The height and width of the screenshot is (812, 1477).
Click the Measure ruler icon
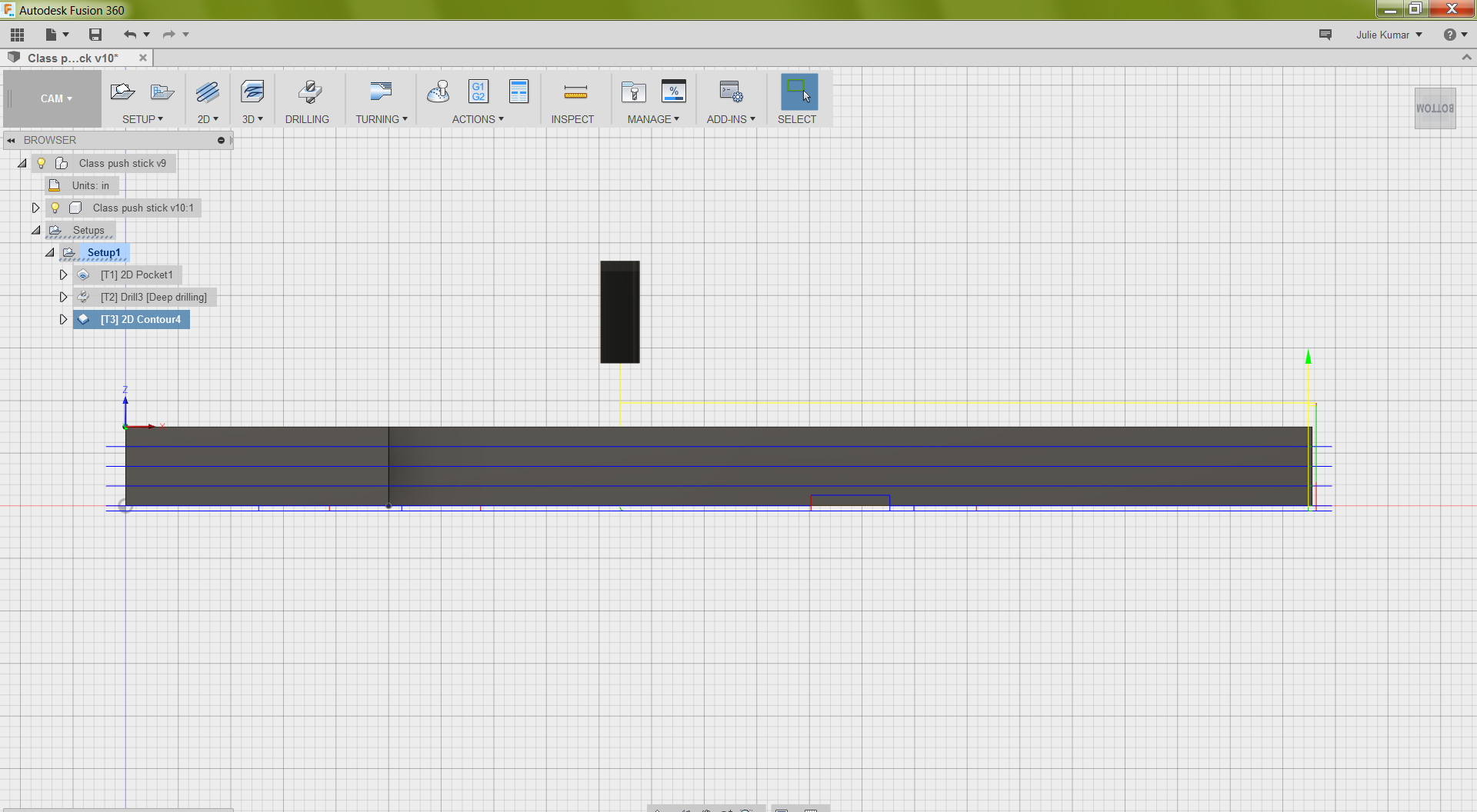[x=575, y=92]
